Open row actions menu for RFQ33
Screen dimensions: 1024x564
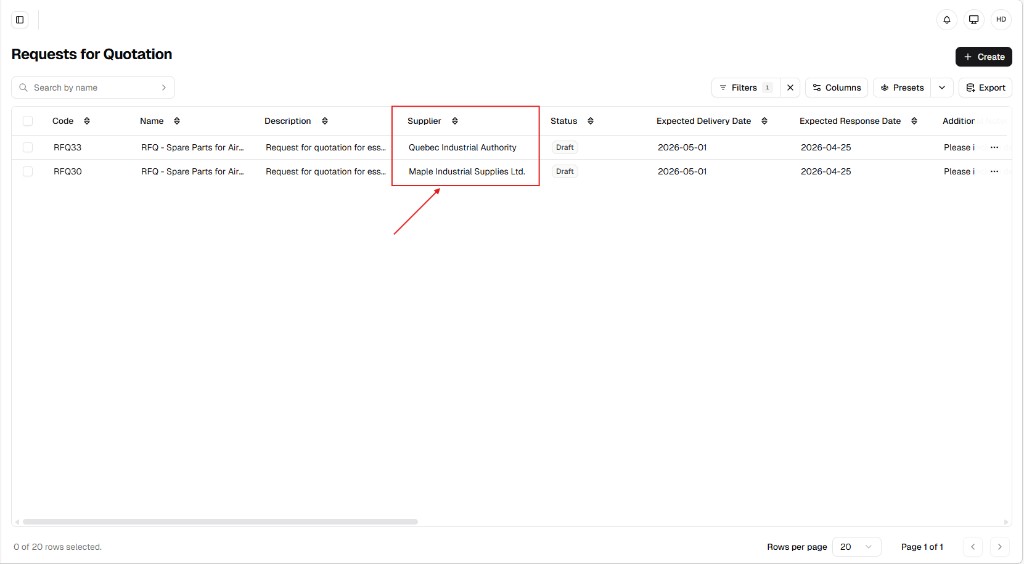click(994, 148)
